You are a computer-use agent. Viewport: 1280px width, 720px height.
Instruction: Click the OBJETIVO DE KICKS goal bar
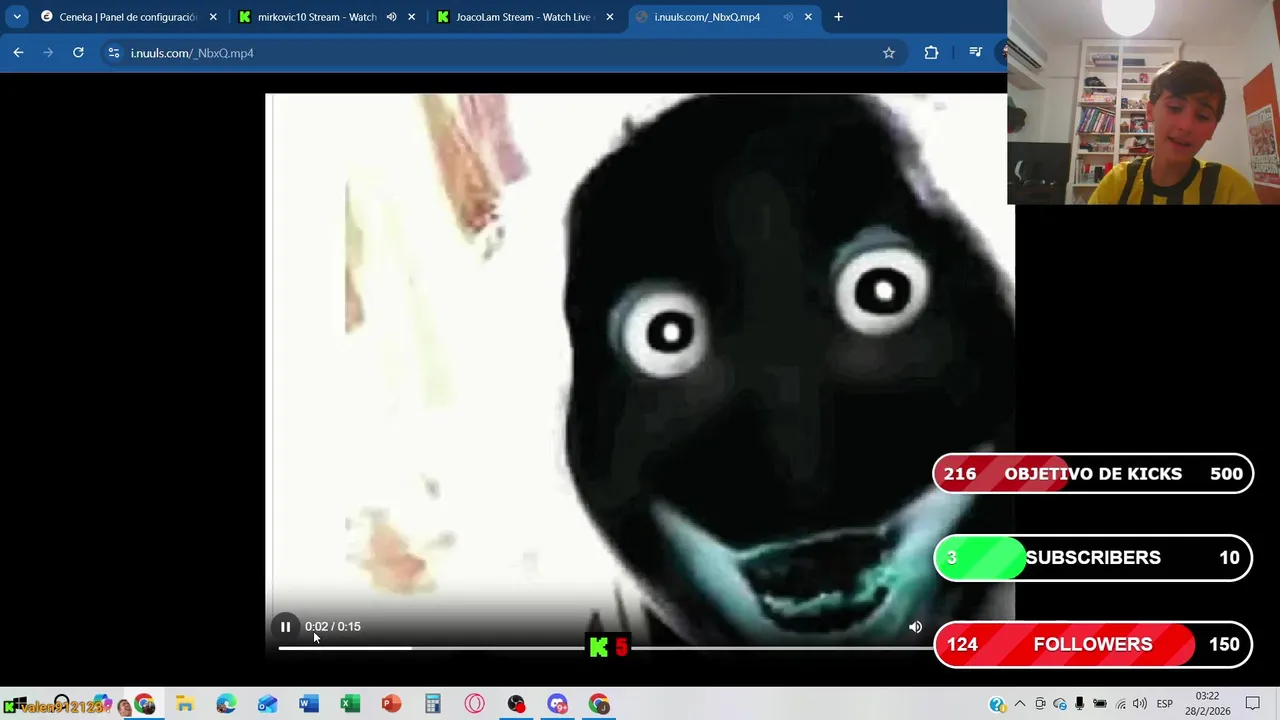pos(1093,474)
